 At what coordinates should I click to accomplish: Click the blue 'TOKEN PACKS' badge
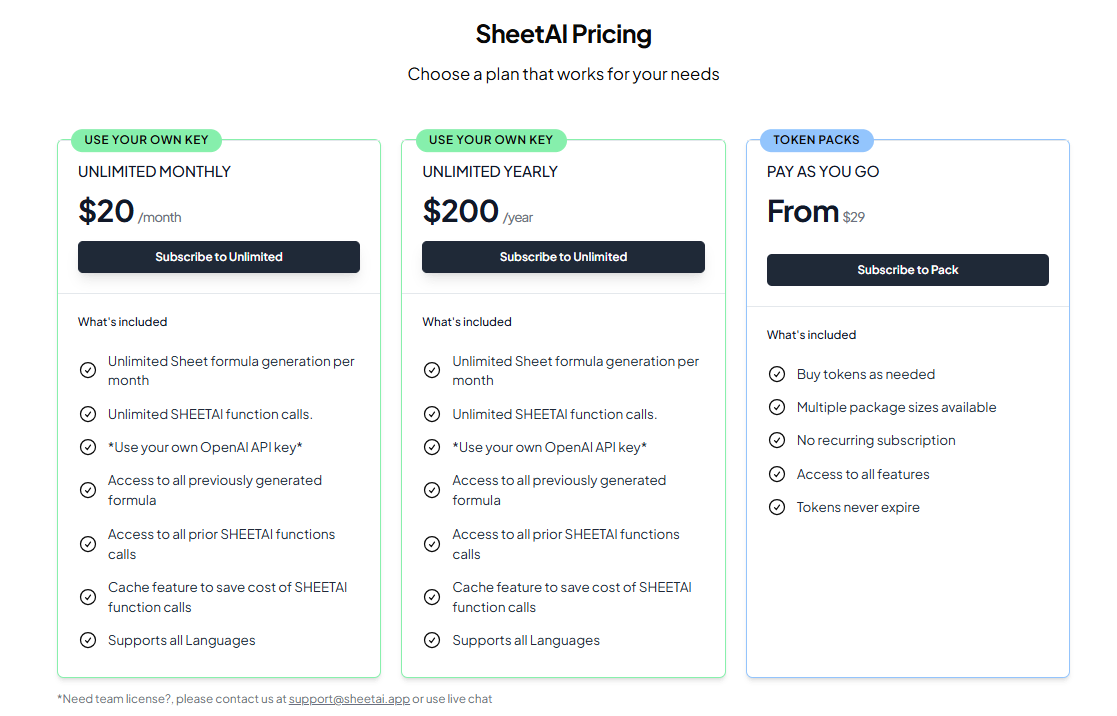coord(816,140)
